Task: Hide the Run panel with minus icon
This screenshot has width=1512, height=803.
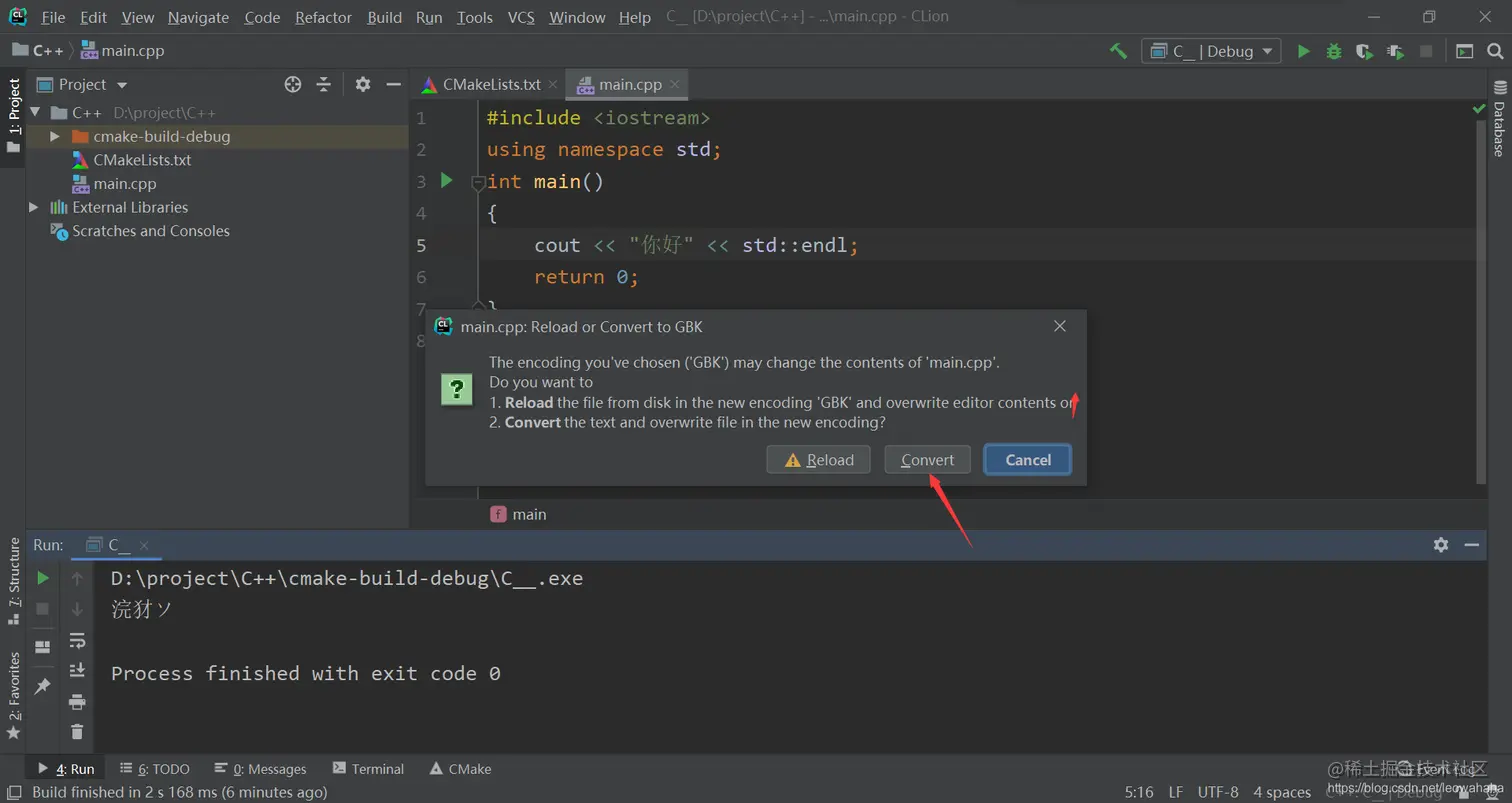Action: [1472, 545]
